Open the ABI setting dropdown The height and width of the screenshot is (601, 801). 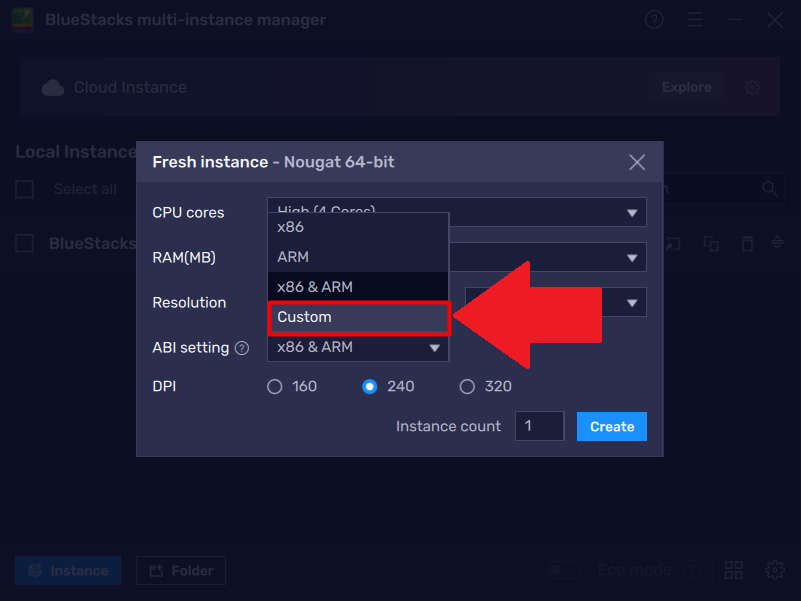tap(358, 348)
